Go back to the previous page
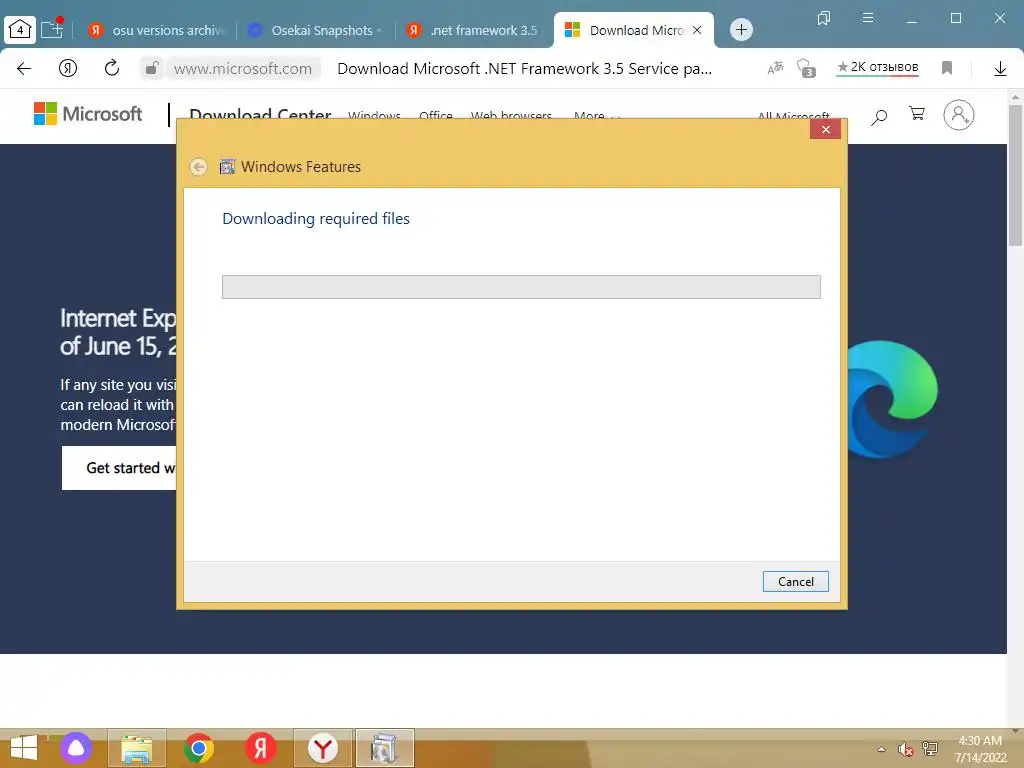1024x768 pixels. click(24, 68)
